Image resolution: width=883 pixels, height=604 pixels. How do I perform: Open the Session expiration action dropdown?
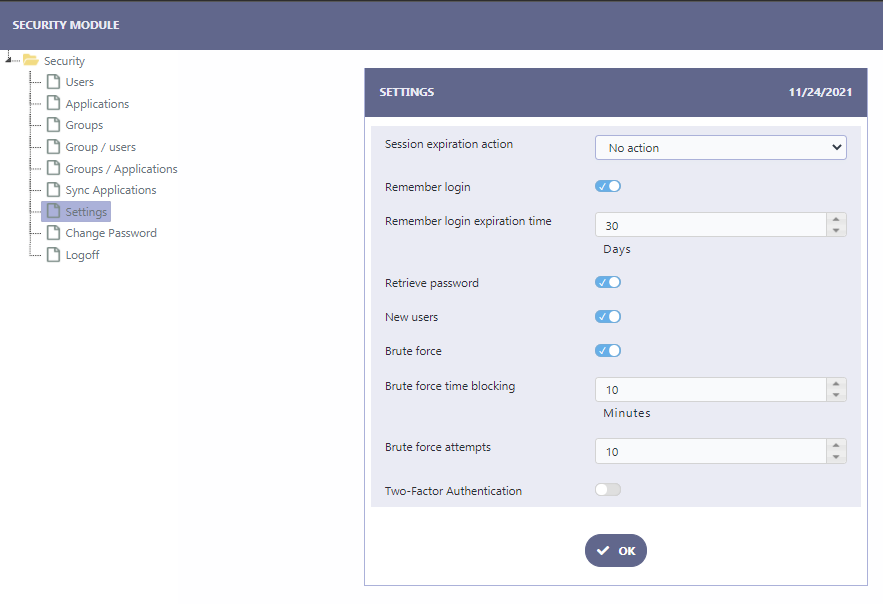coord(721,147)
